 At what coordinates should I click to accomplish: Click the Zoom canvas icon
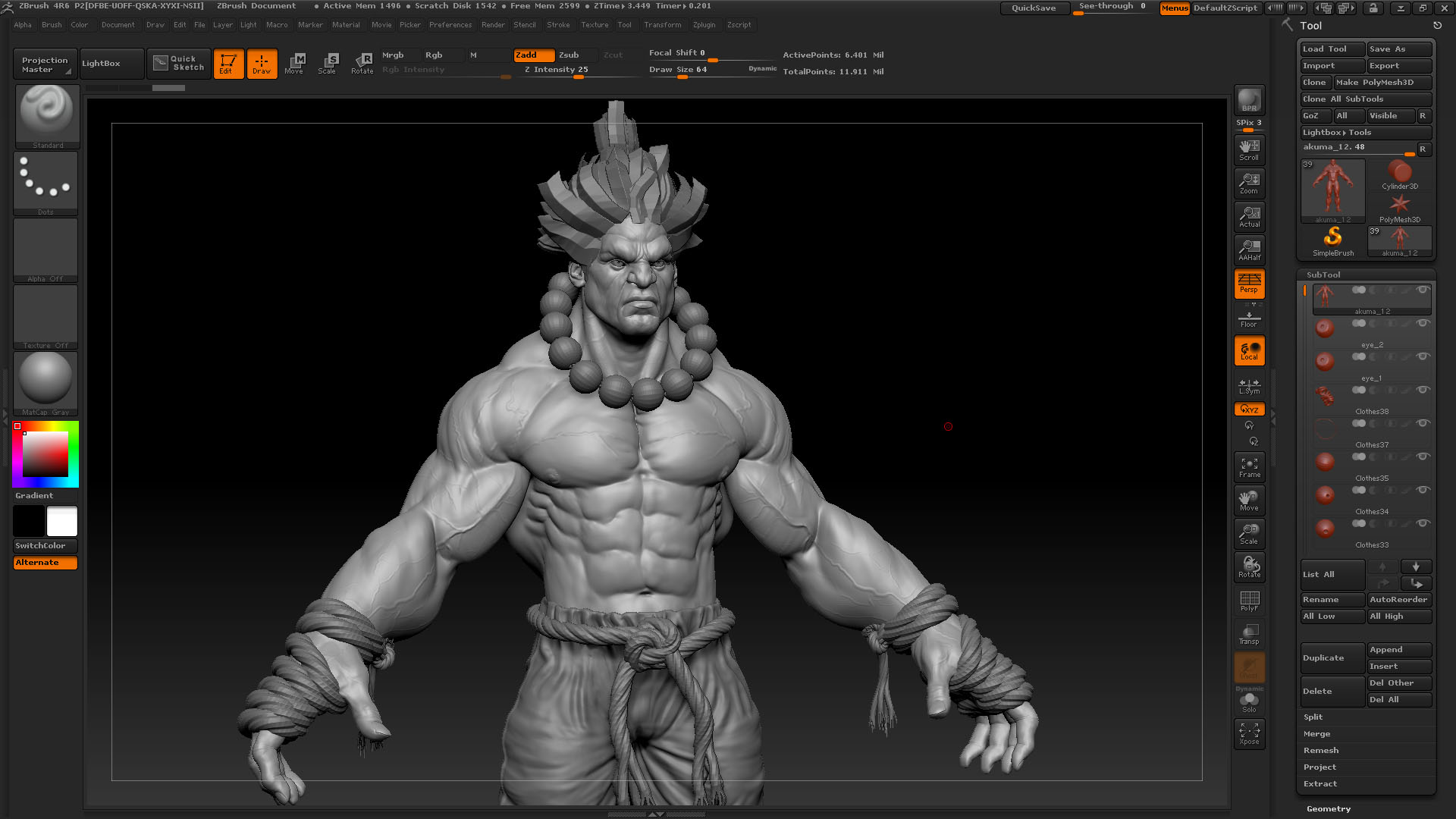(x=1249, y=184)
